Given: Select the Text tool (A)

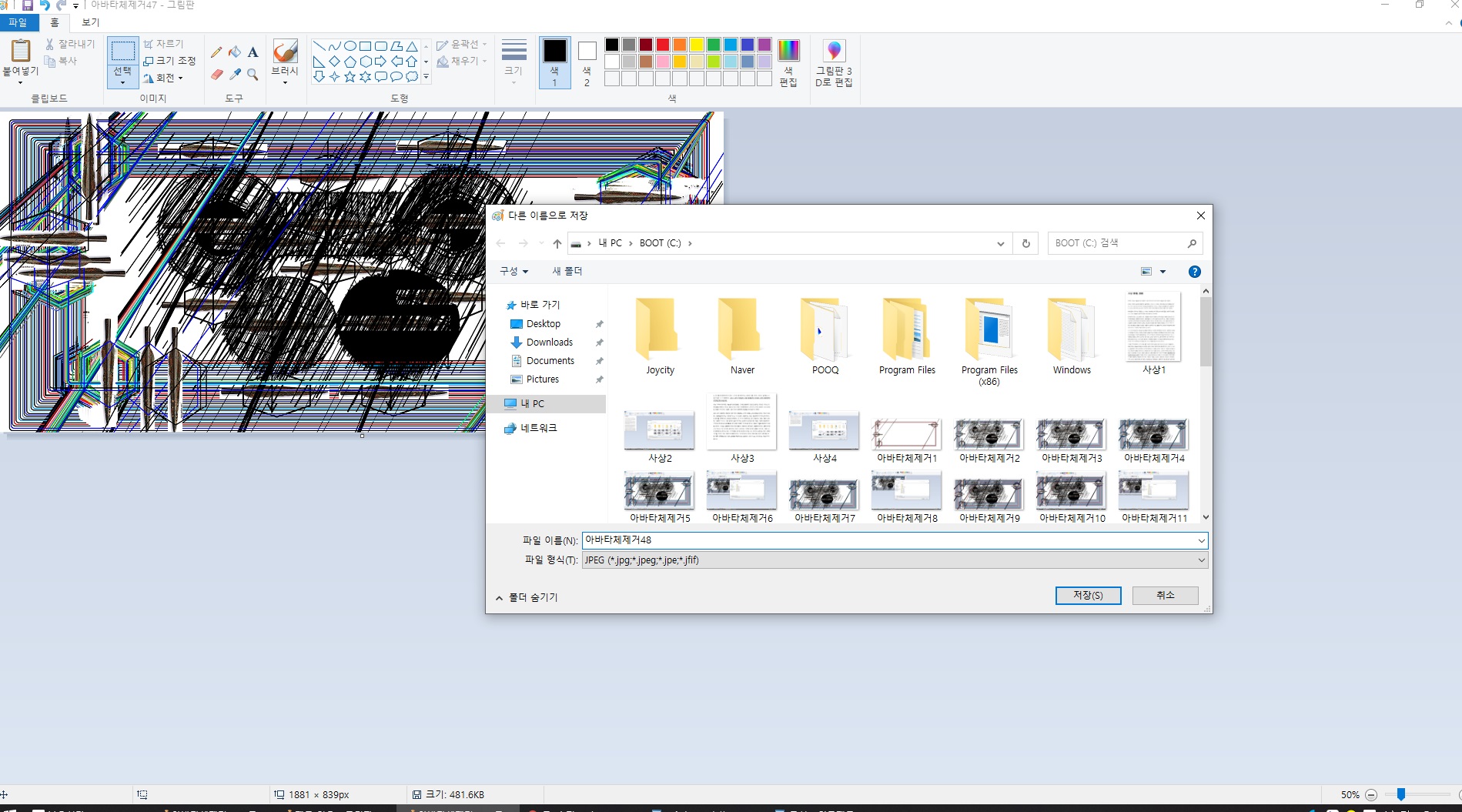Looking at the screenshot, I should tap(253, 52).
